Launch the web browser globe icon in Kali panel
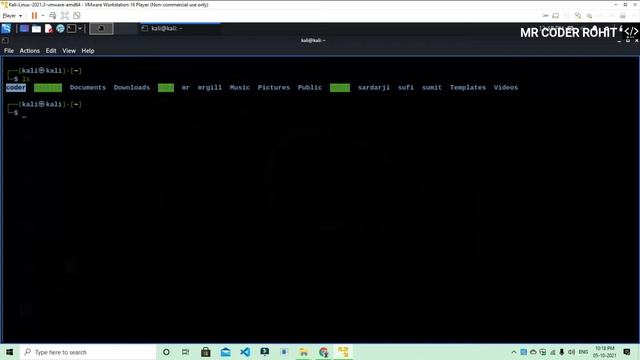 pyautogui.click(x=60, y=29)
